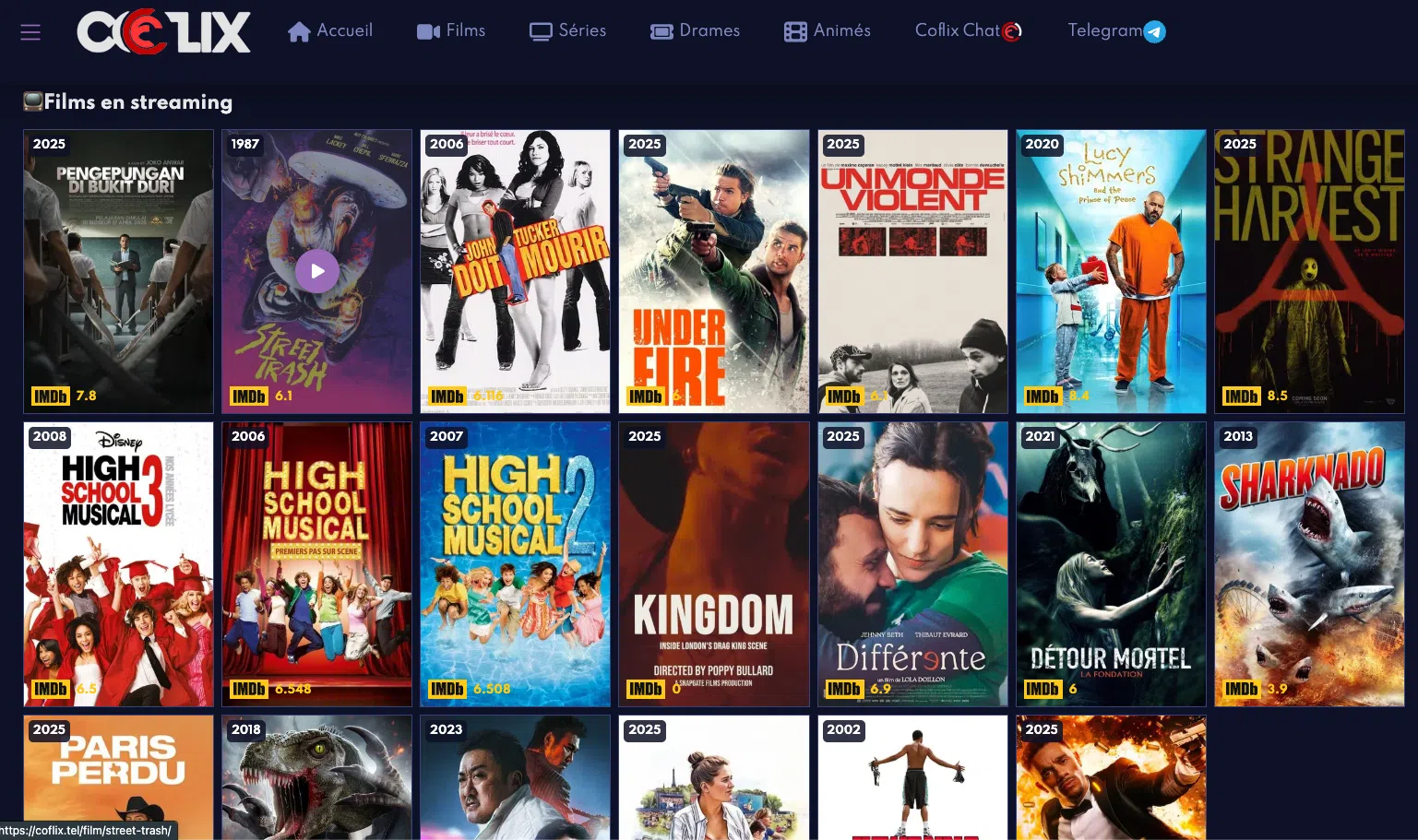1418x840 pixels.
Task: Open High School Musical 2006 poster
Action: [316, 564]
